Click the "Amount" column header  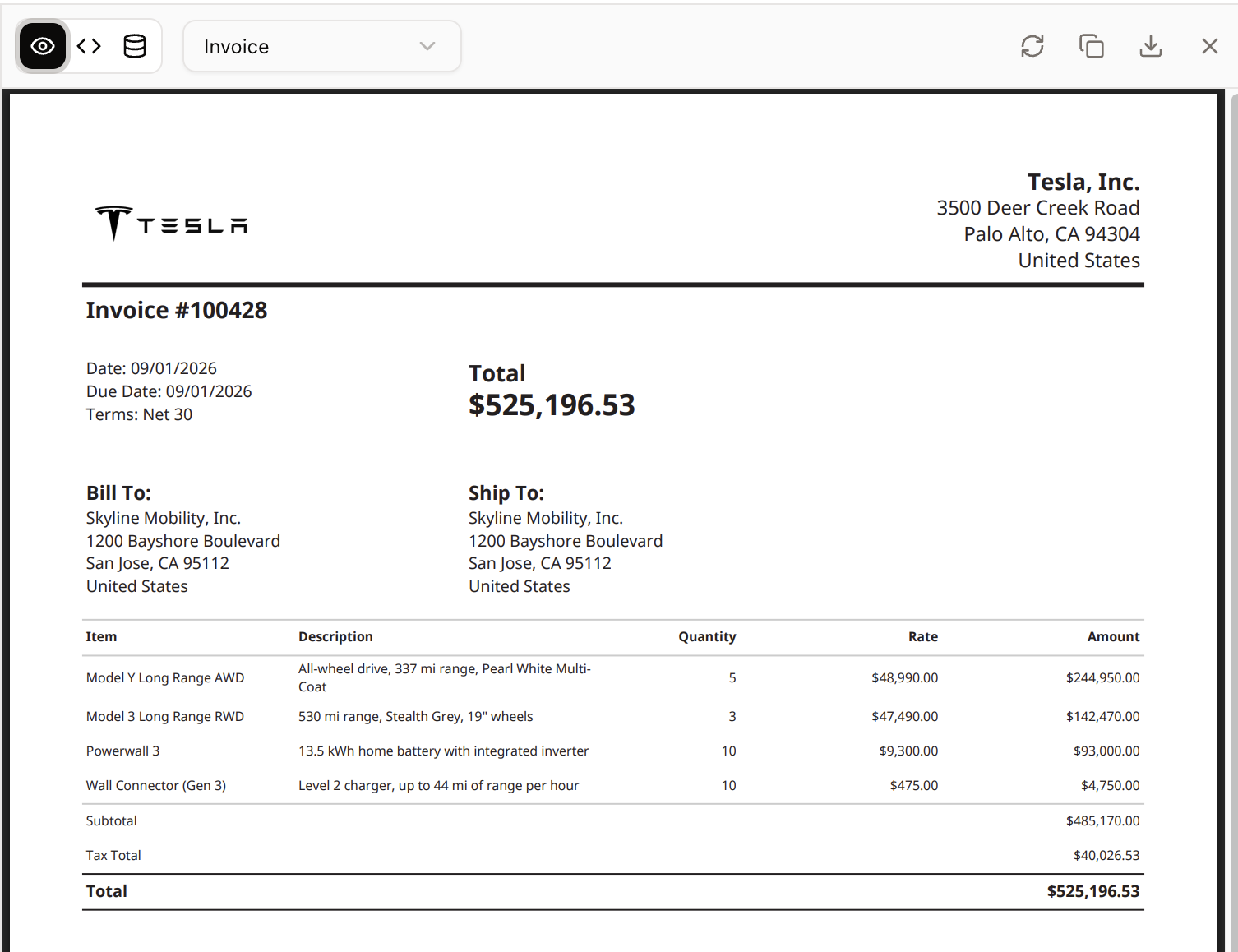(1113, 636)
